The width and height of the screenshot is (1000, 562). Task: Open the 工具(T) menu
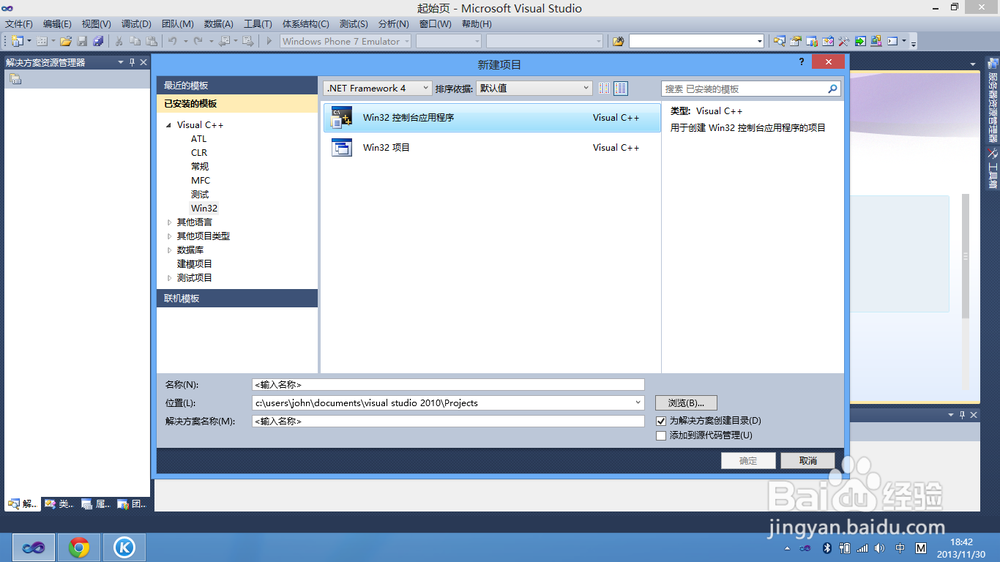pyautogui.click(x=257, y=24)
